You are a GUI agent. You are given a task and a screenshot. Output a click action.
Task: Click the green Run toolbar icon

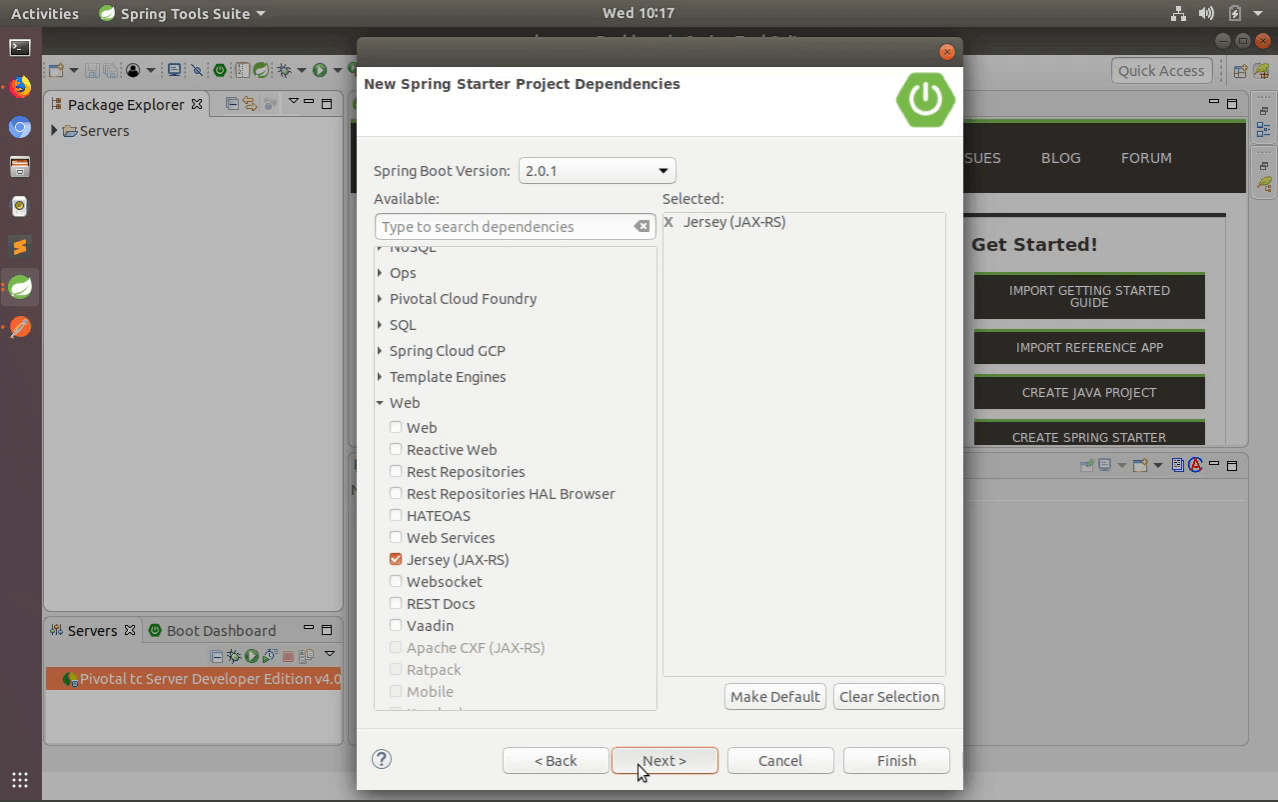click(x=319, y=70)
